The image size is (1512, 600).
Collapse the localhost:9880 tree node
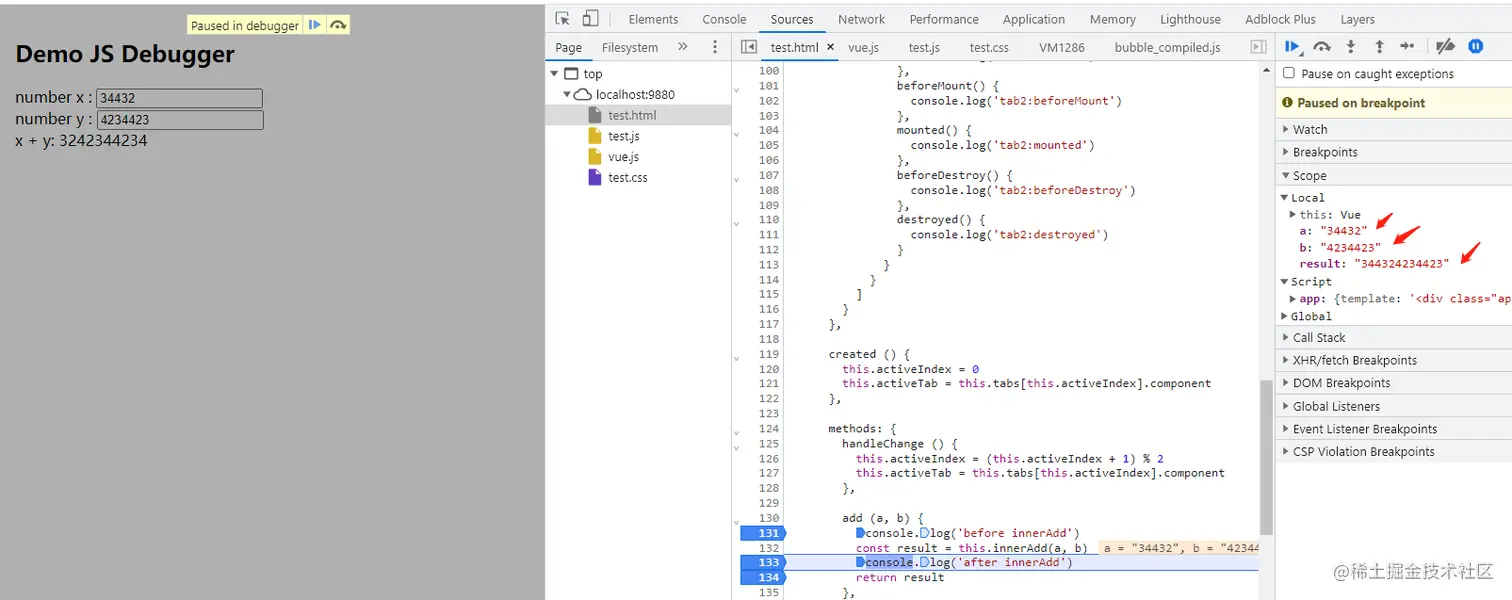[566, 95]
